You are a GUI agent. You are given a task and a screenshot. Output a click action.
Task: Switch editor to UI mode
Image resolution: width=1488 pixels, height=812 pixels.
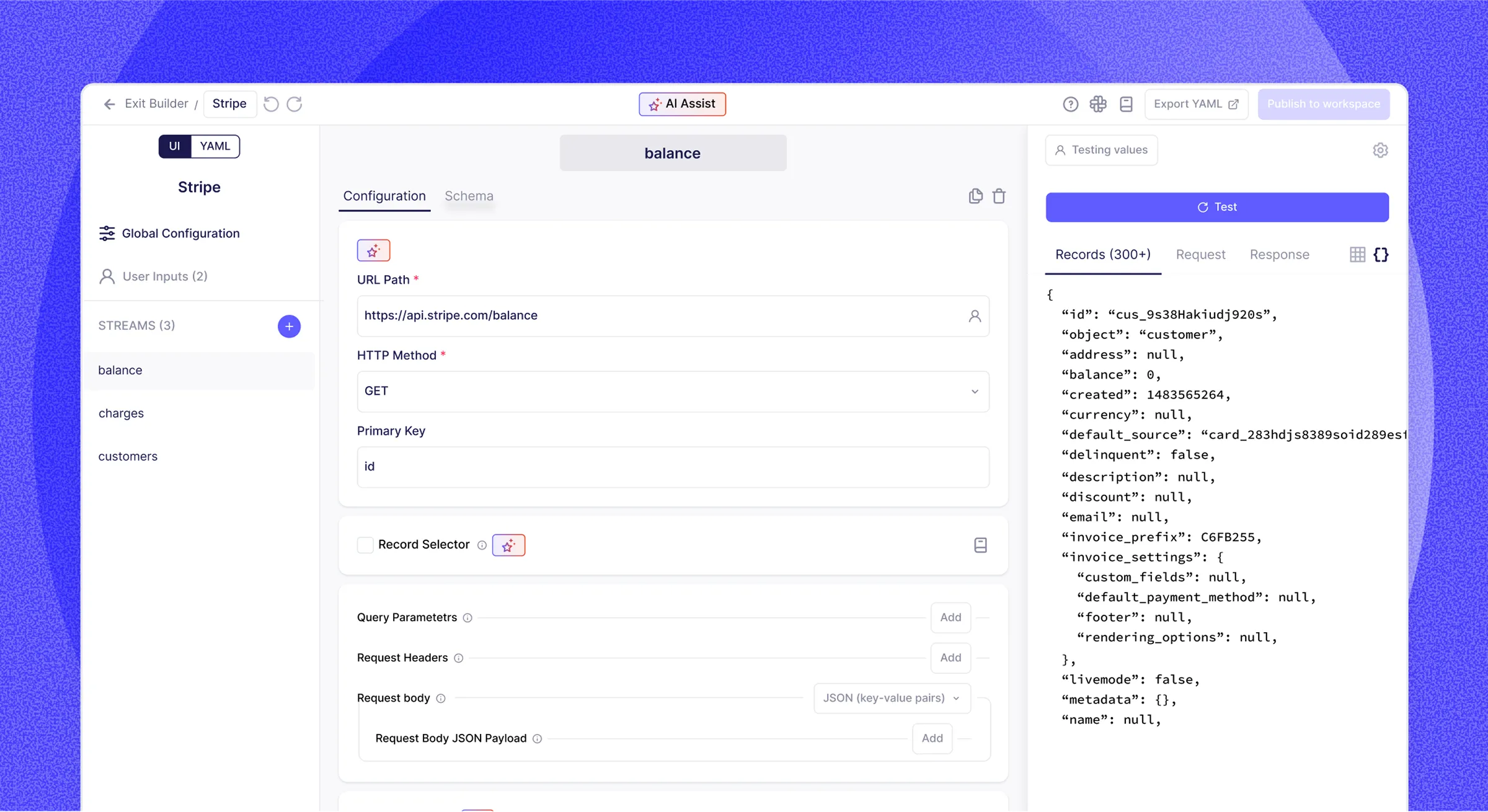174,146
